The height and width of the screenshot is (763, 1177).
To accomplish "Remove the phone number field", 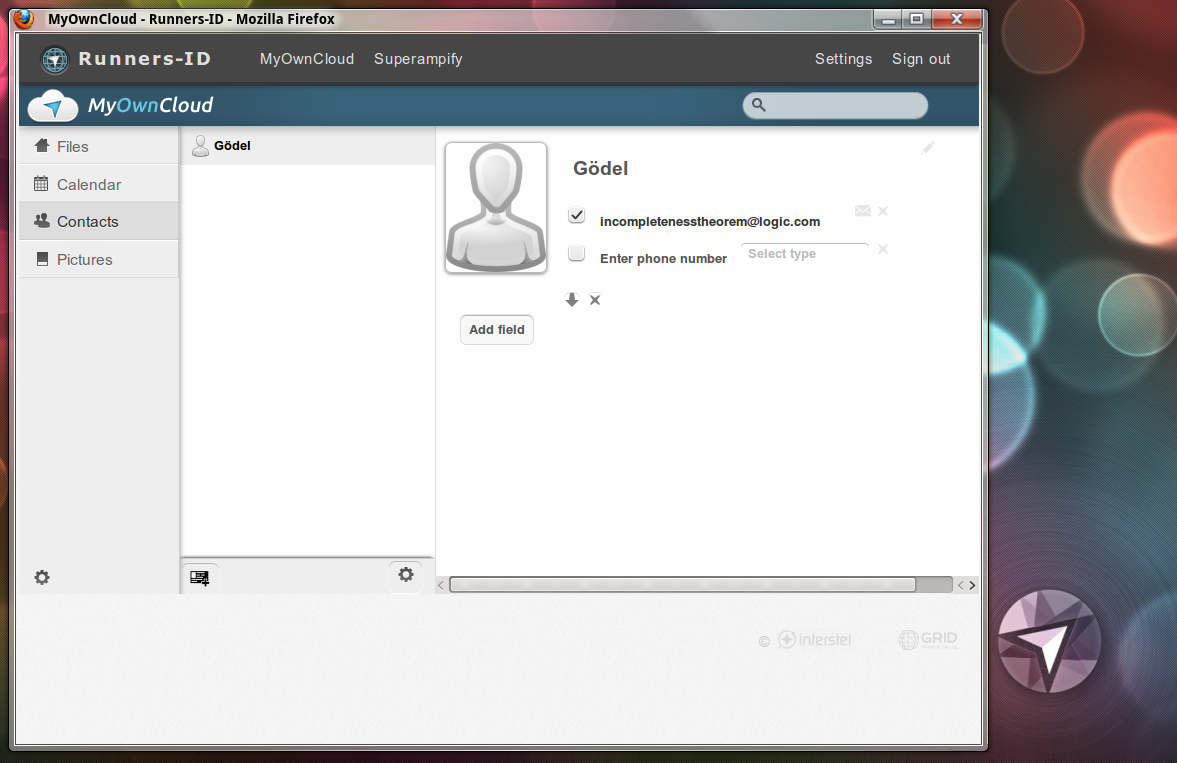I will [884, 249].
